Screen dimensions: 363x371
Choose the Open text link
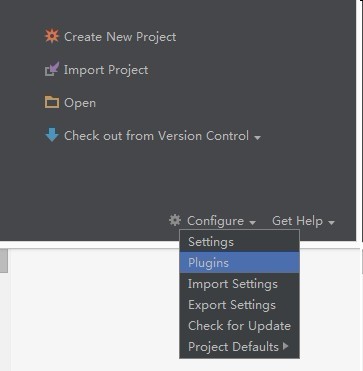(x=80, y=103)
